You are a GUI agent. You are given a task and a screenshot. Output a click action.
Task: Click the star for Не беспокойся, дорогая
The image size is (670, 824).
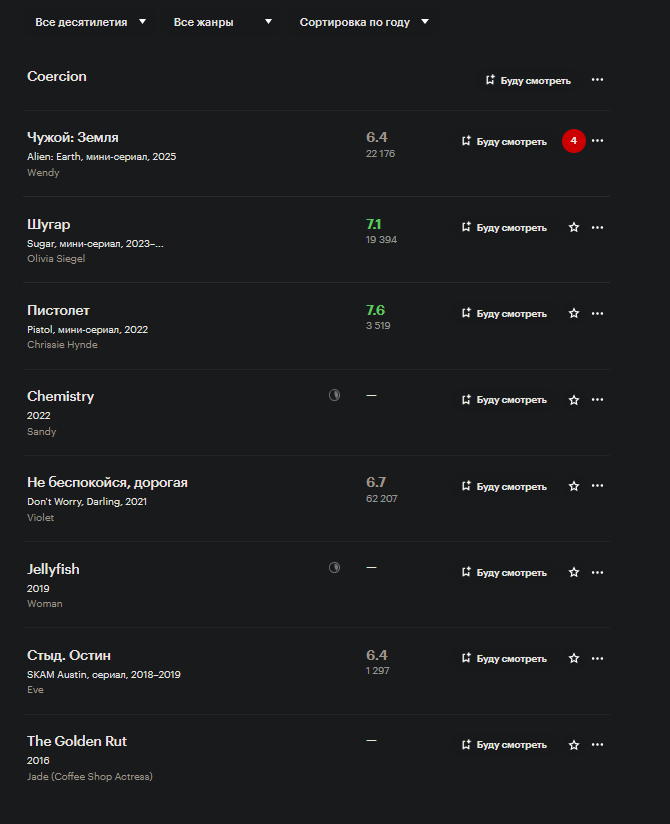[x=574, y=486]
